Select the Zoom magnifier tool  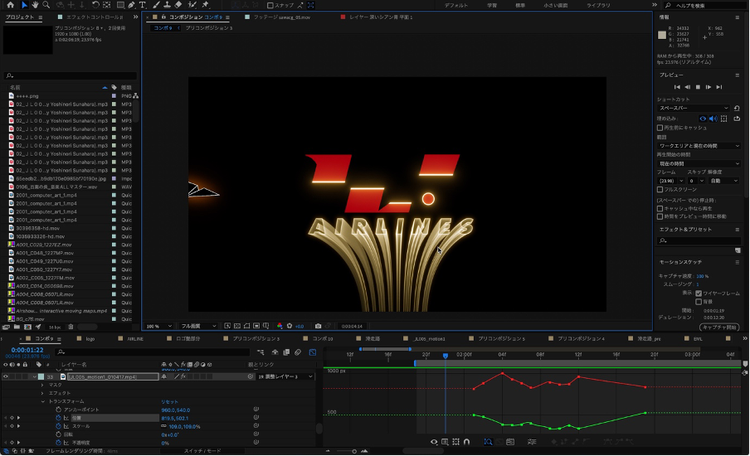(46, 6)
